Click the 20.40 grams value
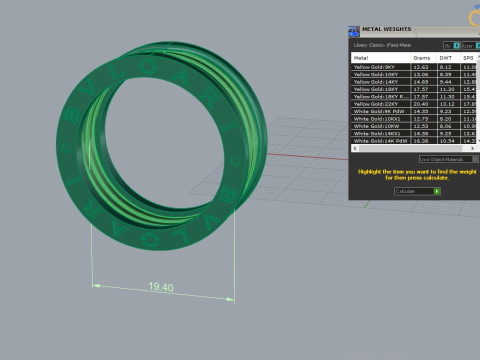 click(421, 104)
